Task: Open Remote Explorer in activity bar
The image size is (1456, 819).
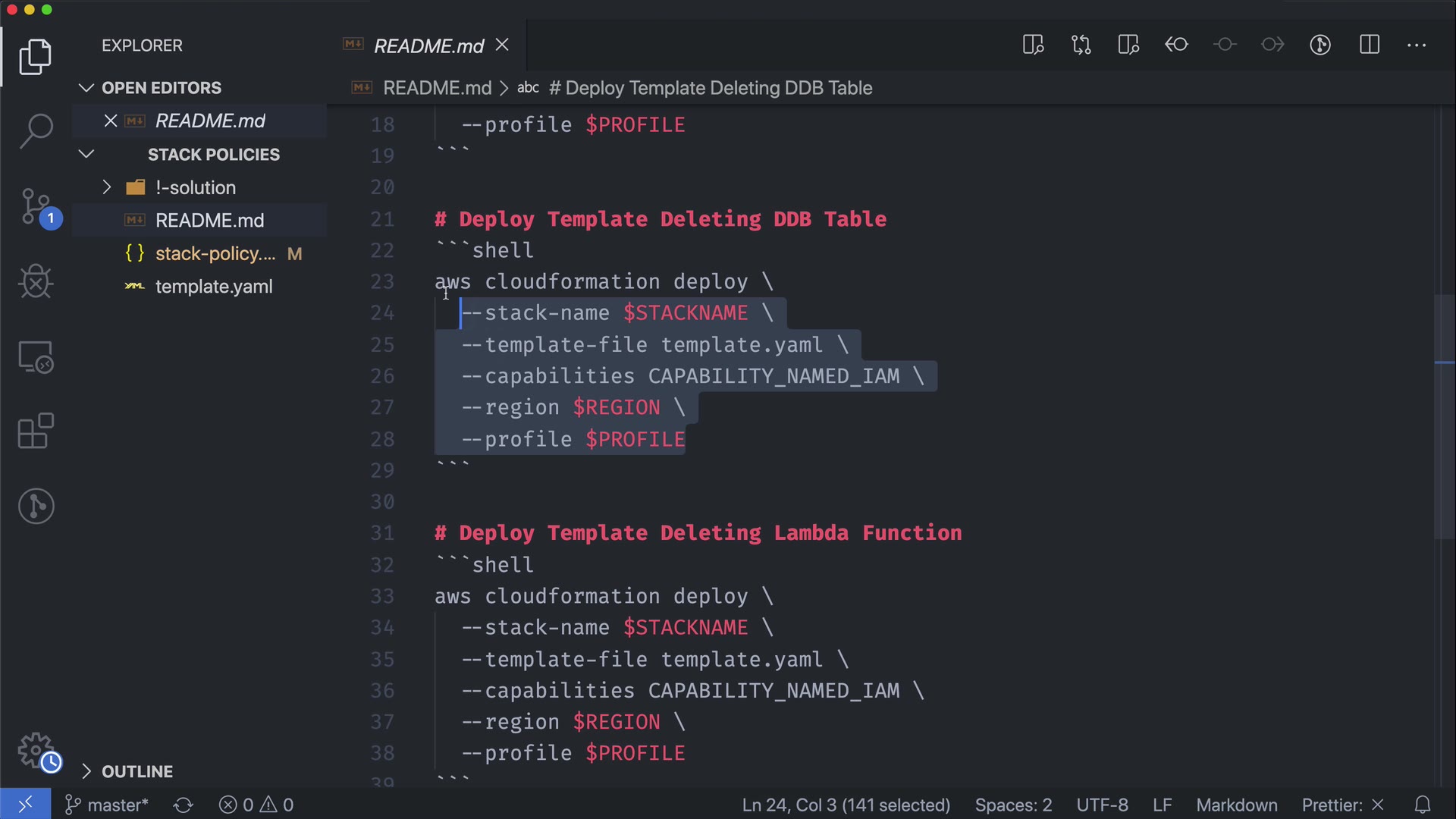Action: point(36,356)
